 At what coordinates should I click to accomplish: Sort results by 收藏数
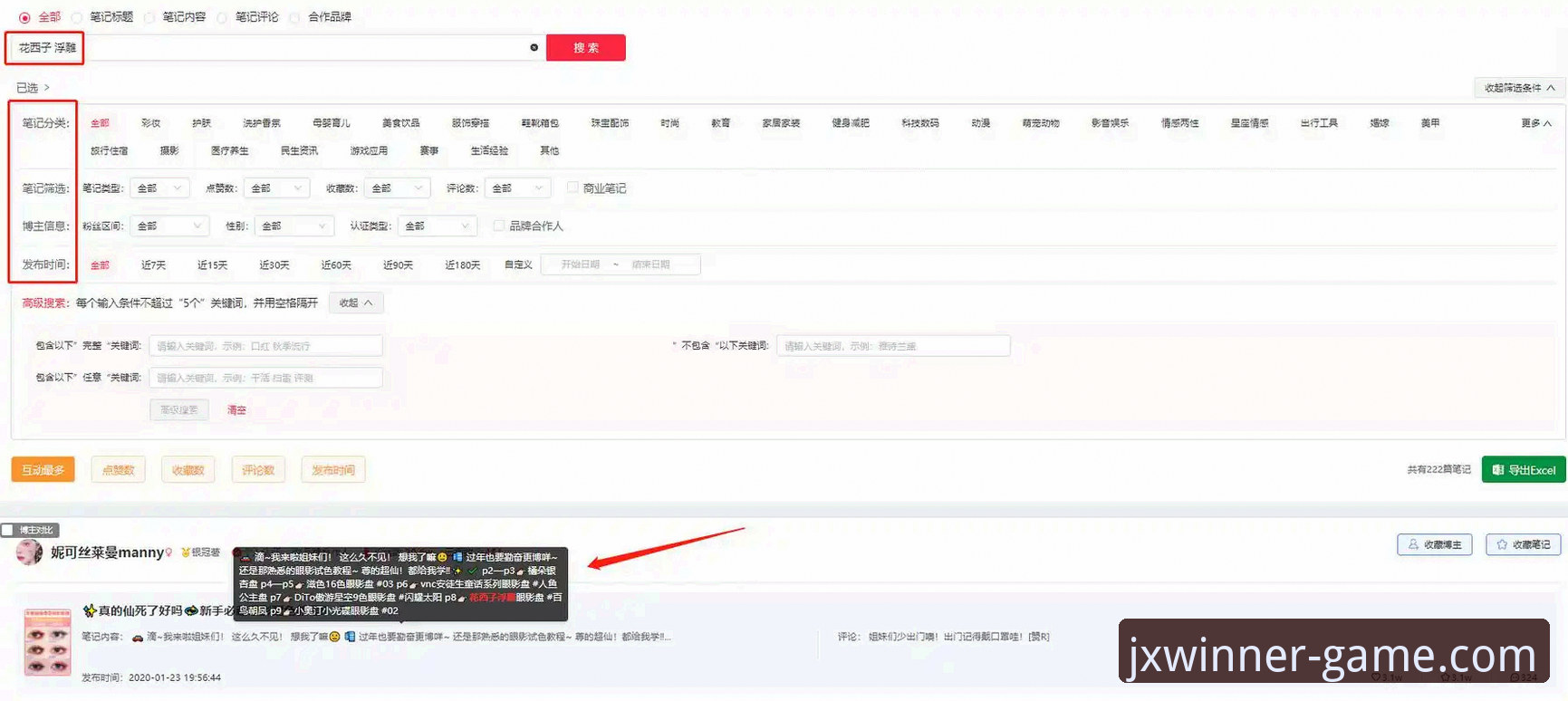(x=188, y=470)
